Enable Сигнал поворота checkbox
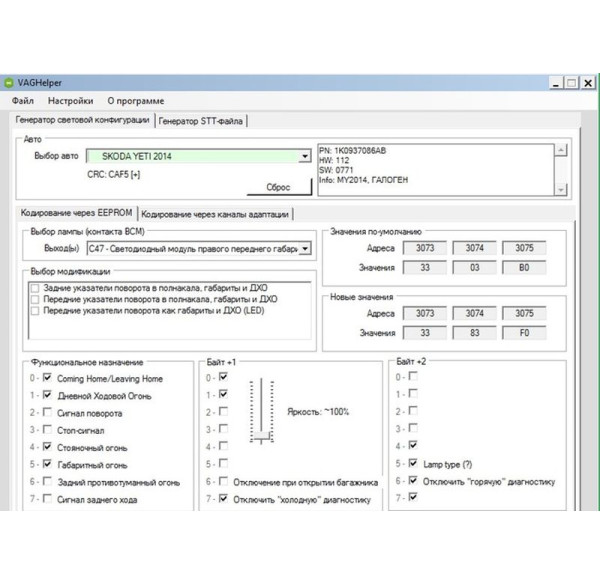600x585 pixels. tap(47, 413)
